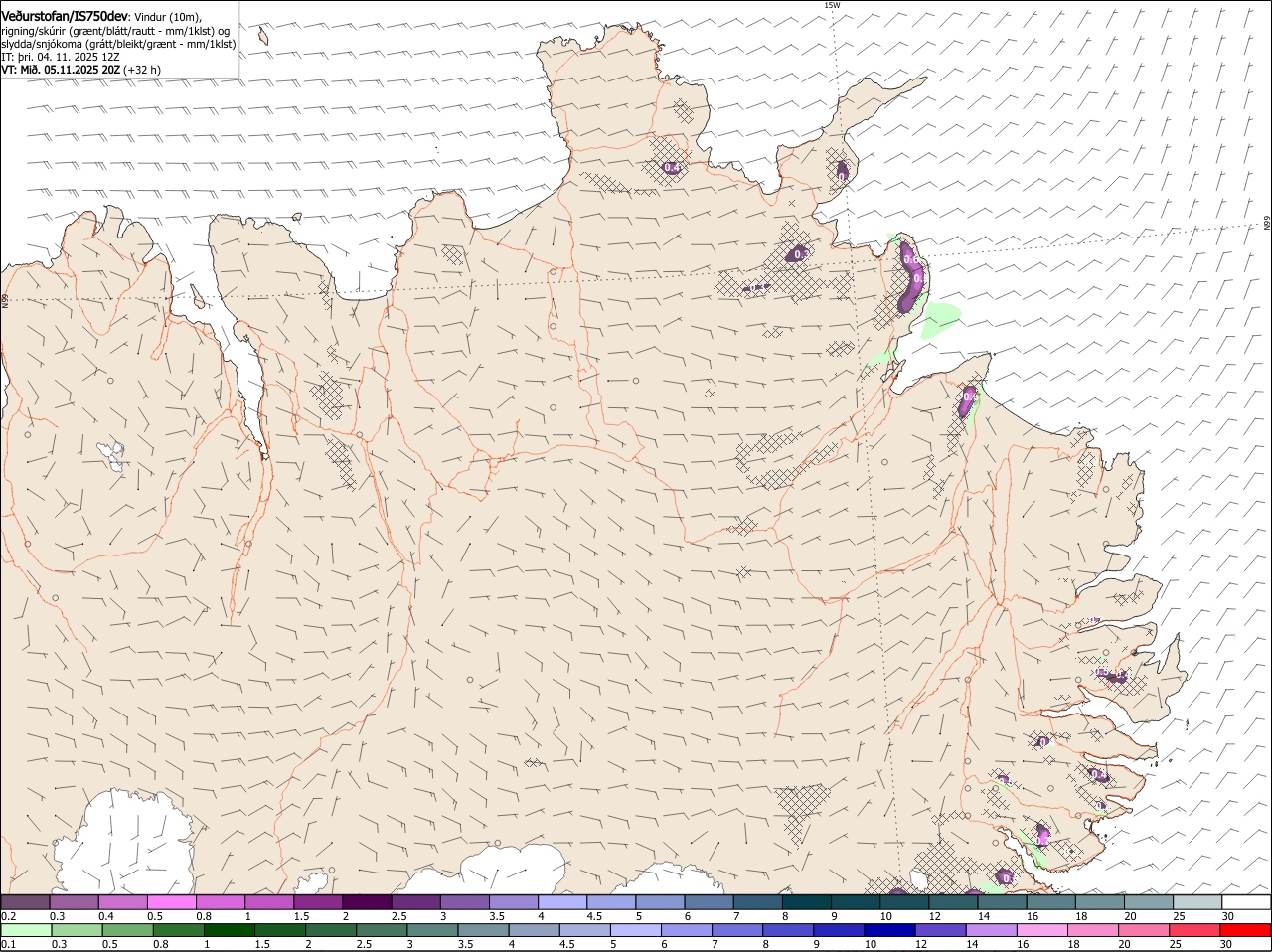Pick the rain scale swatch labeled 4
This screenshot has width=1272, height=952.
[x=535, y=931]
